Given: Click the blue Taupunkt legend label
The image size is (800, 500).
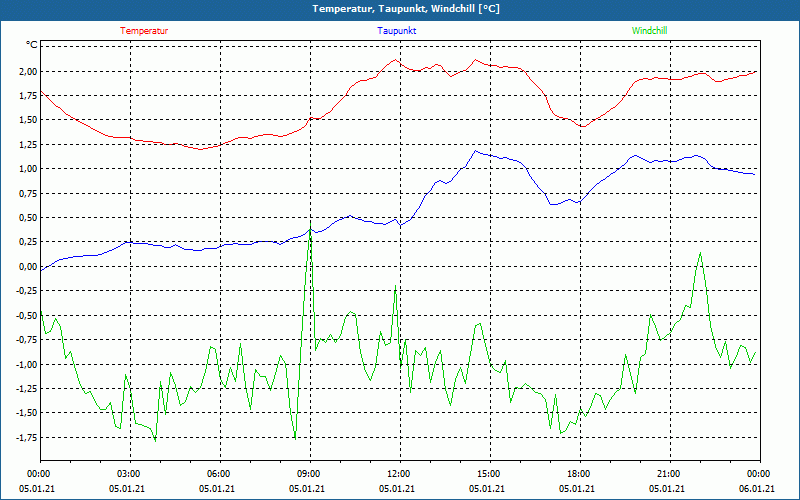Looking at the screenshot, I should tap(396, 31).
